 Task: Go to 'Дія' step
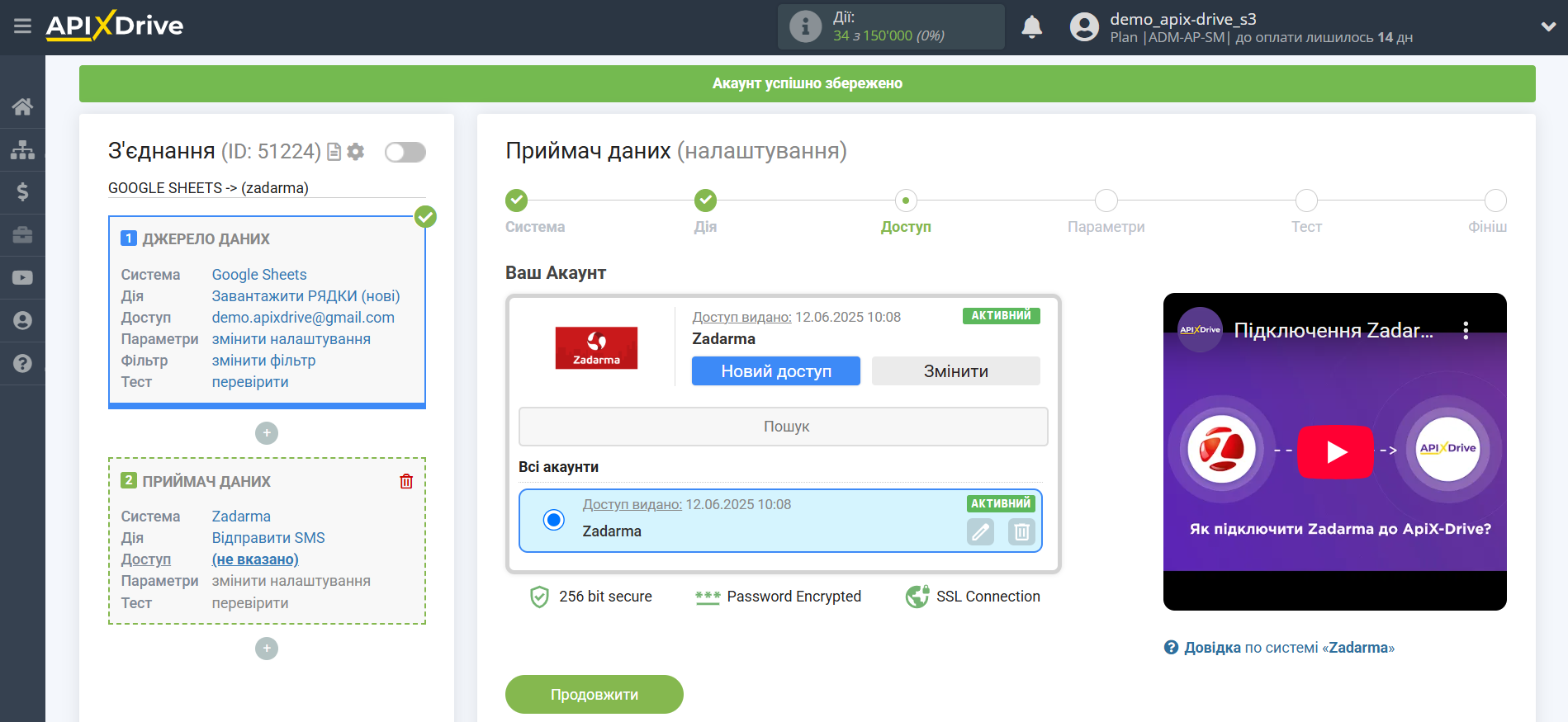coord(705,201)
